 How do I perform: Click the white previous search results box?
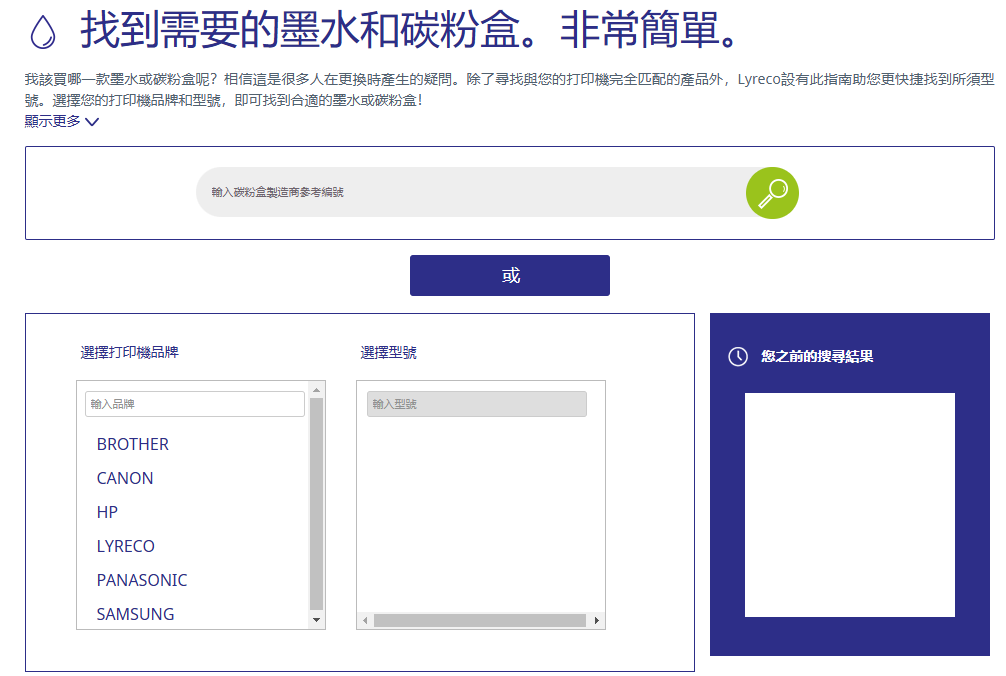pos(849,505)
